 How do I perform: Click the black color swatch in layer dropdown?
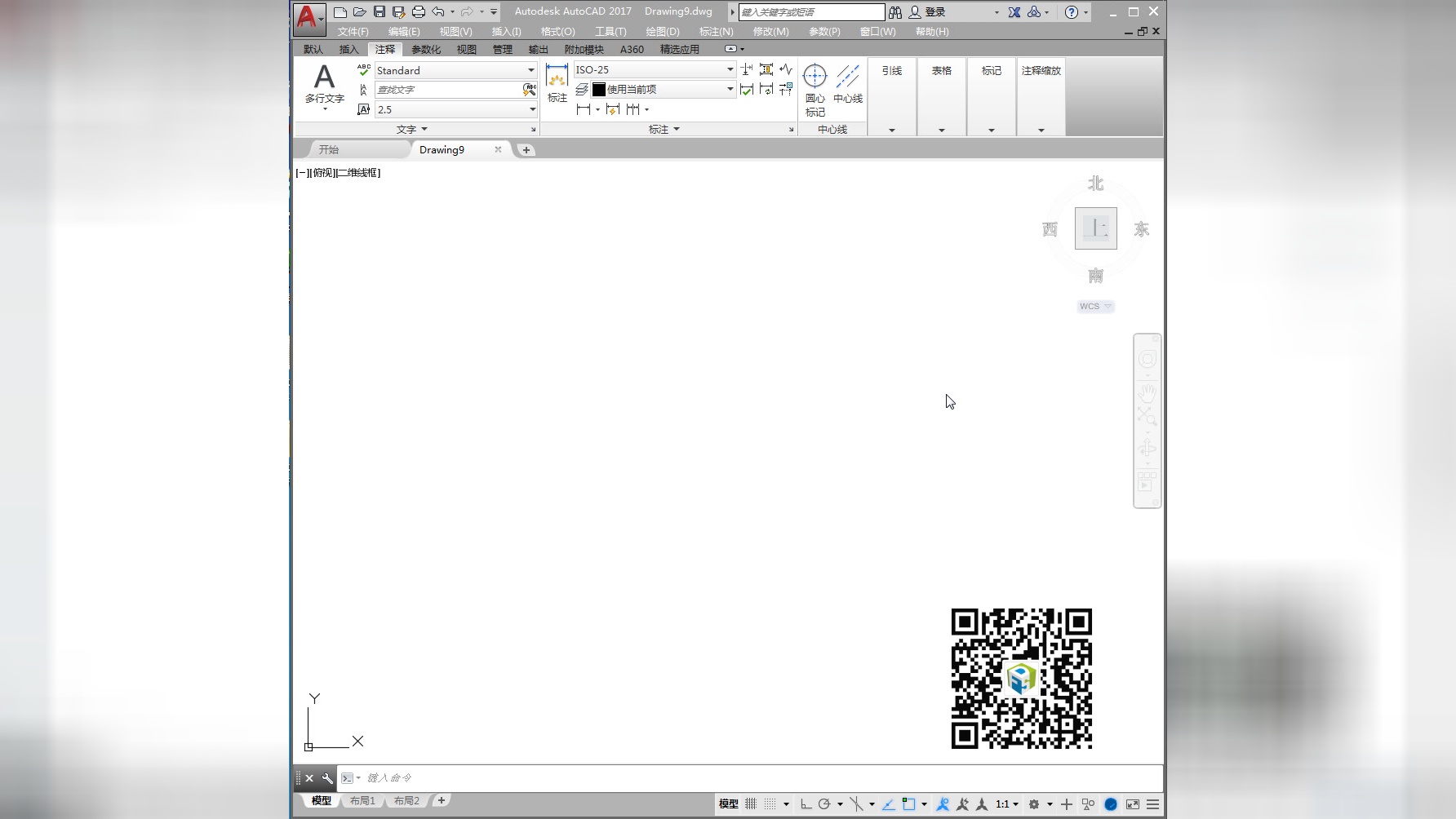coord(598,90)
